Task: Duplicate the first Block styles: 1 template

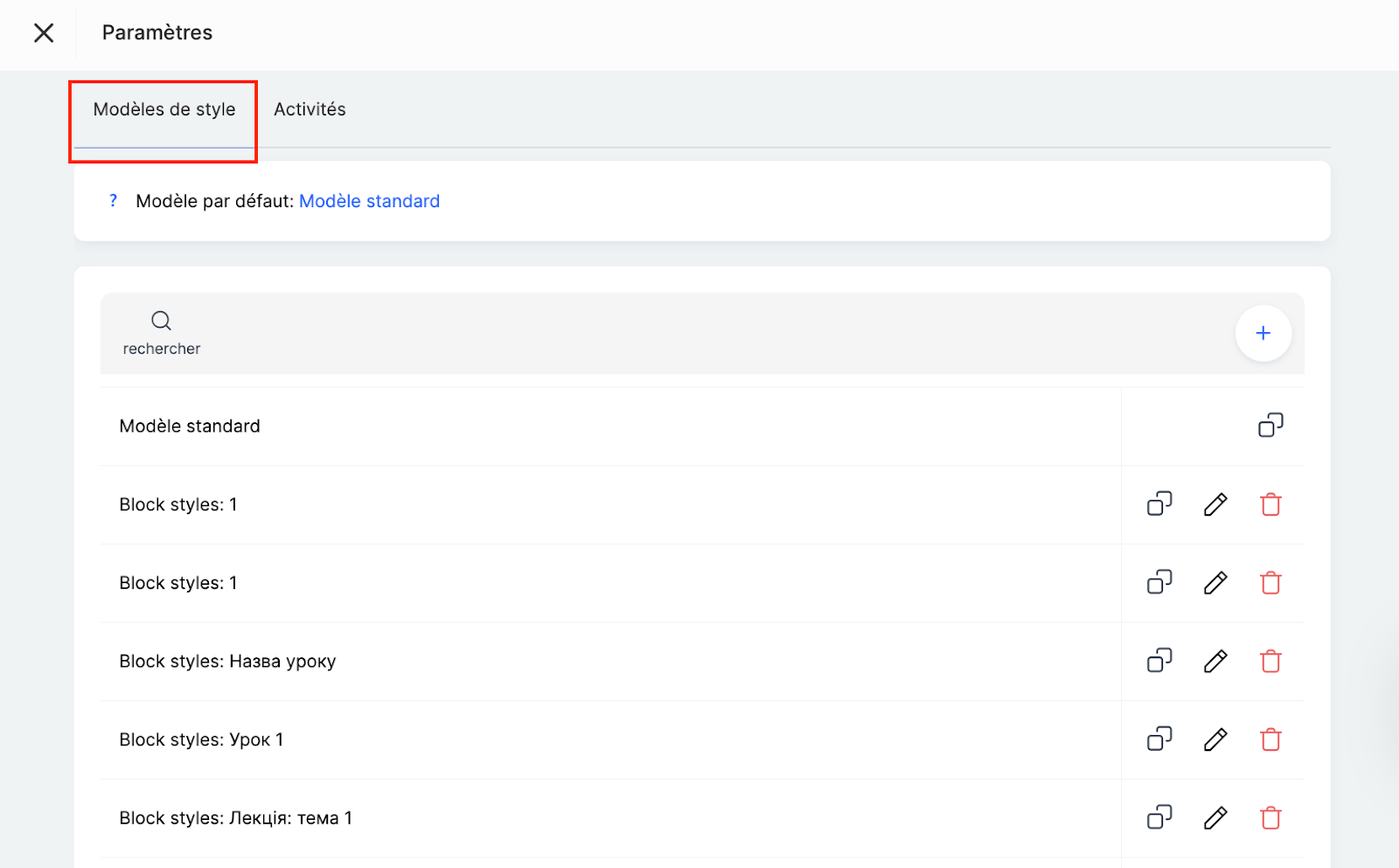Action: 1159,504
